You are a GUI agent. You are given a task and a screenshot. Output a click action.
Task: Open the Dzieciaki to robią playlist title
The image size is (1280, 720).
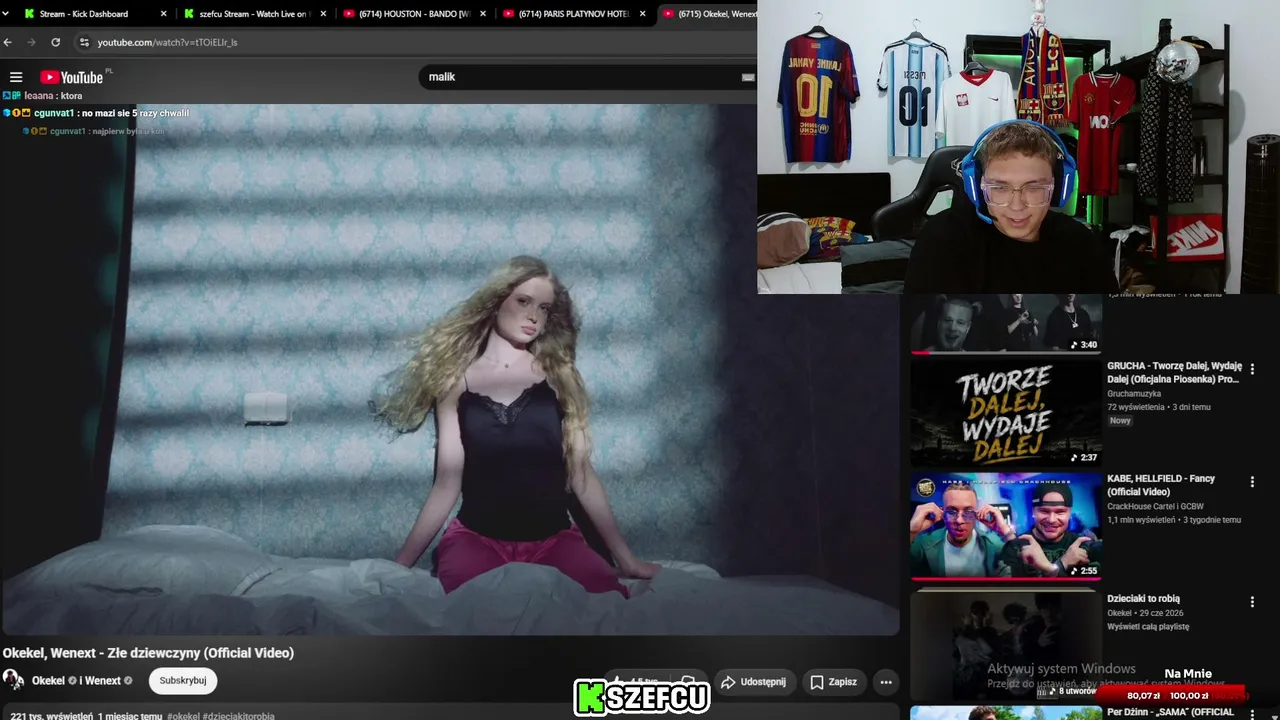pos(1143,599)
